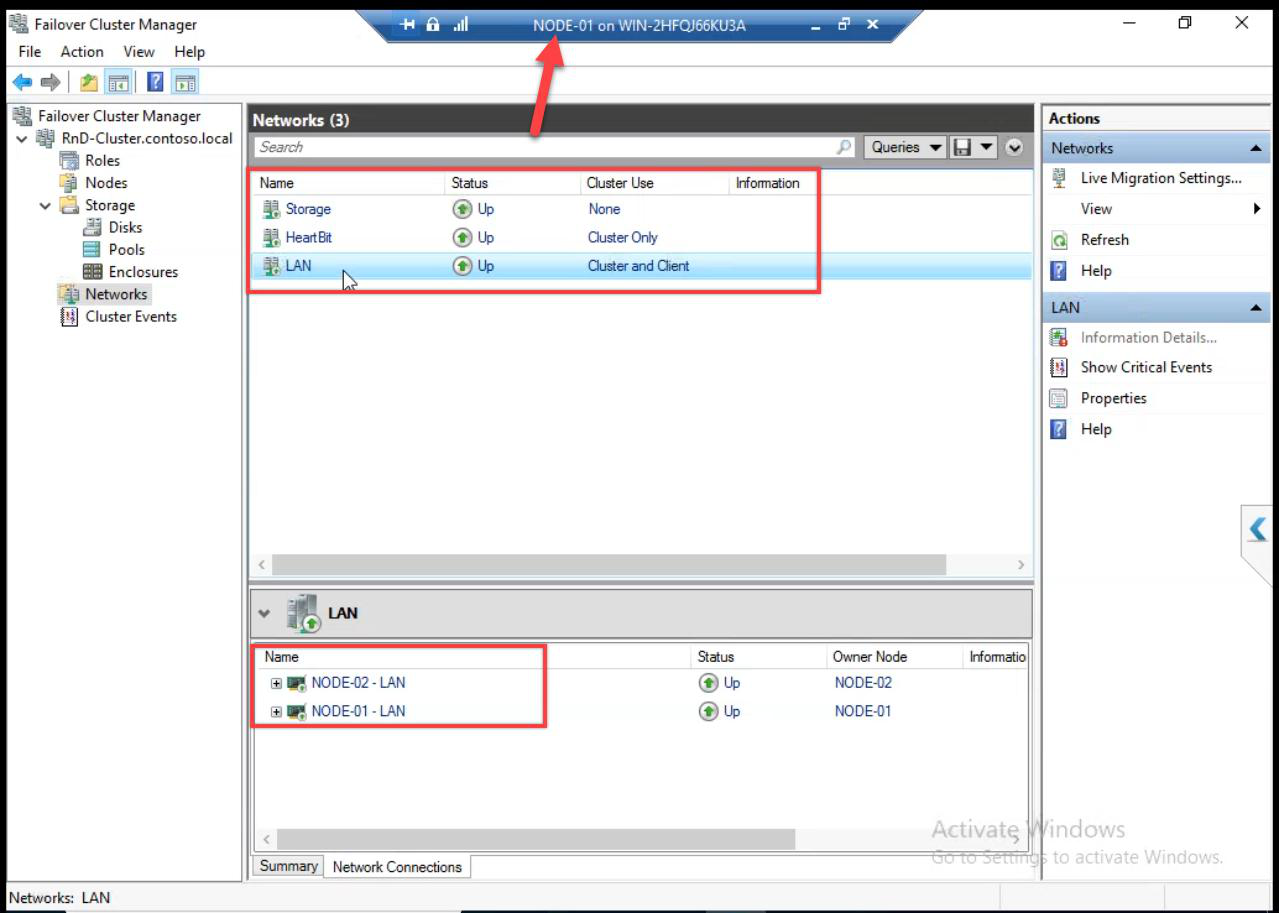1279x913 pixels.
Task: Expand the NODE-01 - LAN connection
Action: coord(276,711)
